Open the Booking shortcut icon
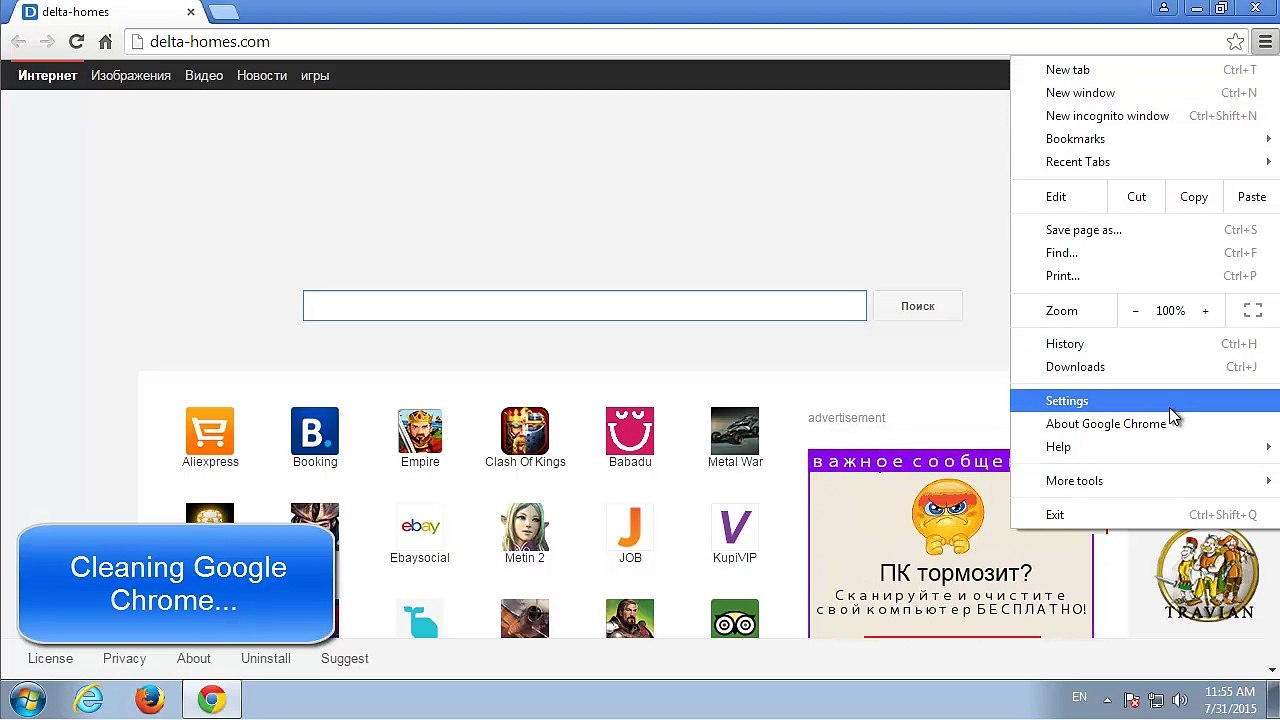The image size is (1280, 720). click(x=315, y=431)
